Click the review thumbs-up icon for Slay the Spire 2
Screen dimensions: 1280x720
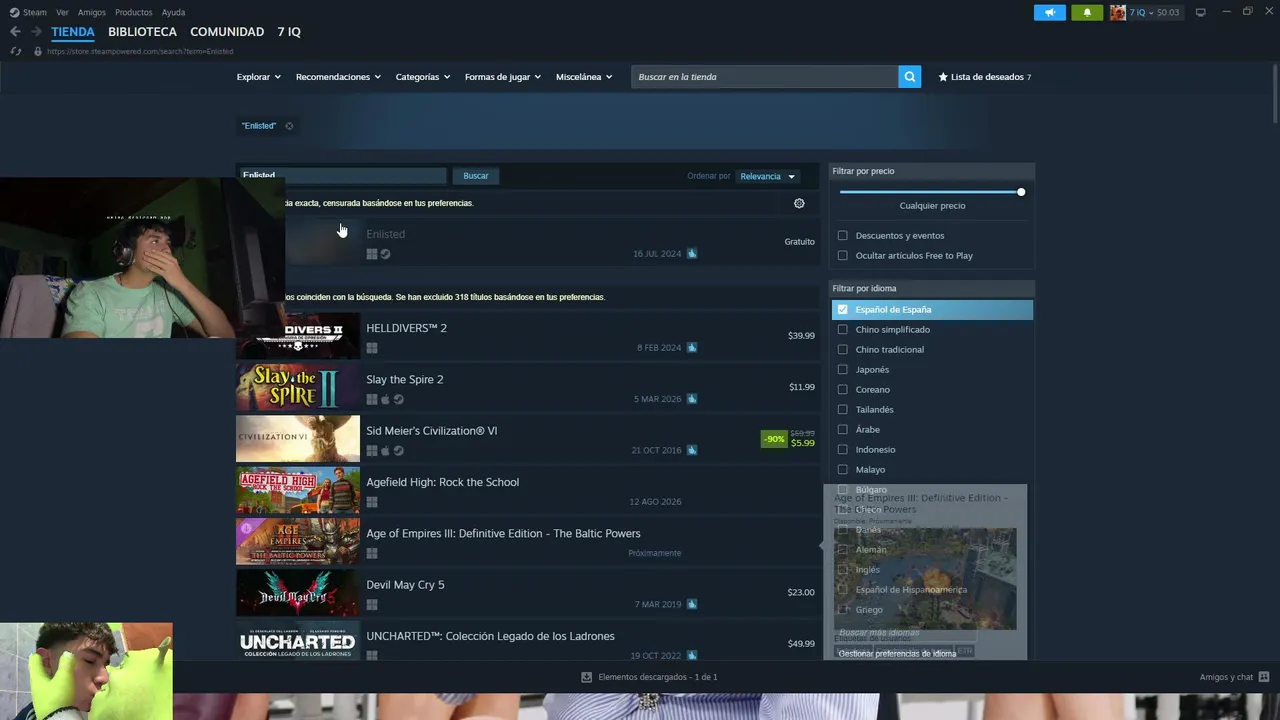692,399
